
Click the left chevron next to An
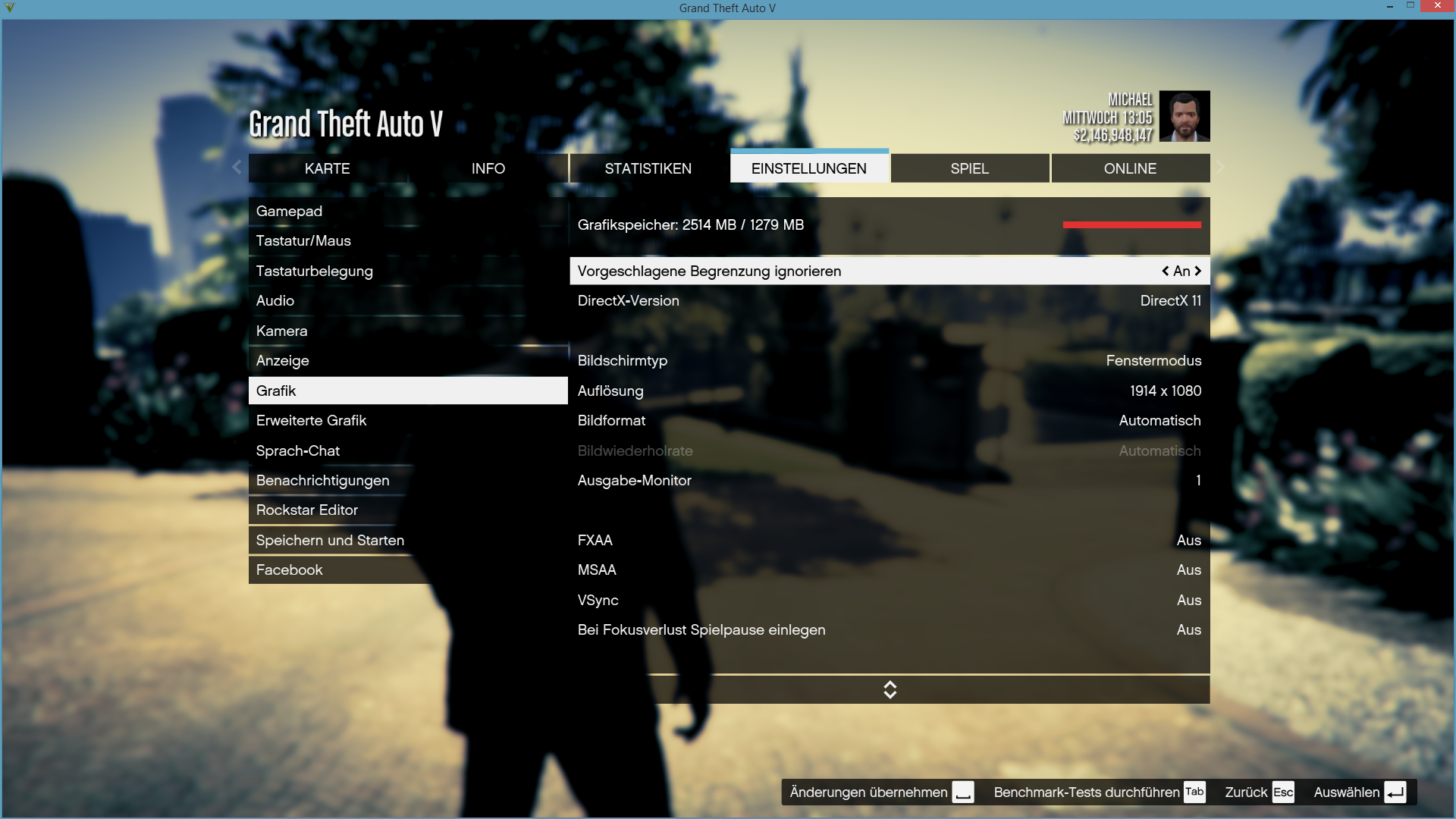click(1166, 271)
